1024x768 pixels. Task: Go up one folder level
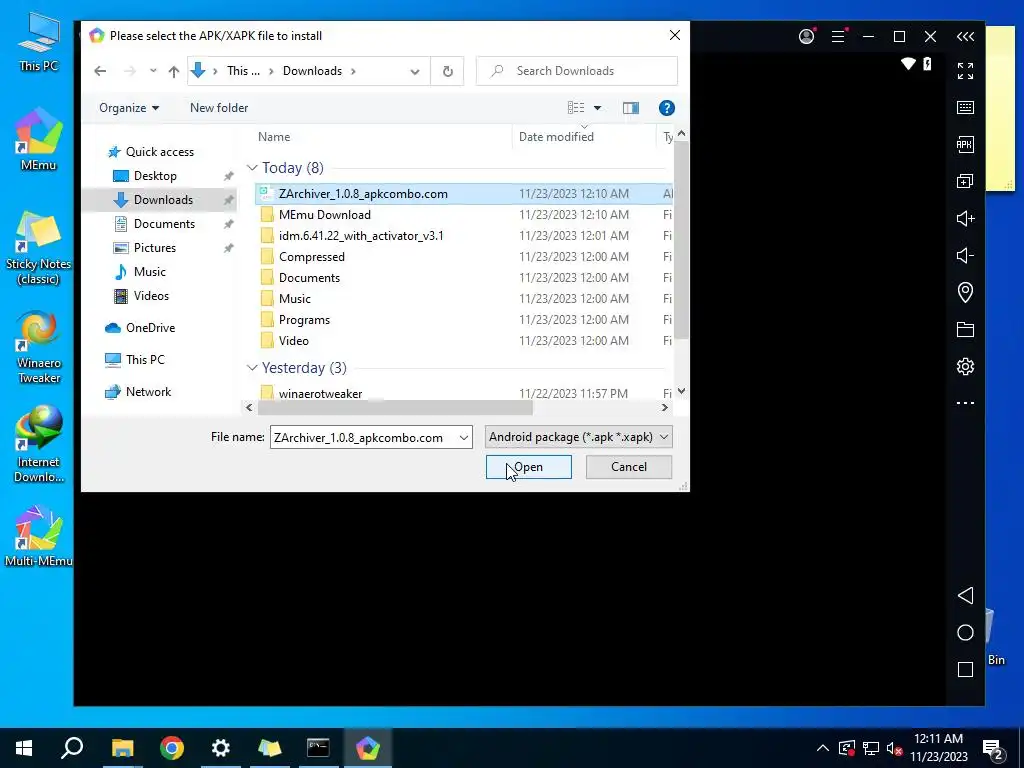[x=173, y=71]
